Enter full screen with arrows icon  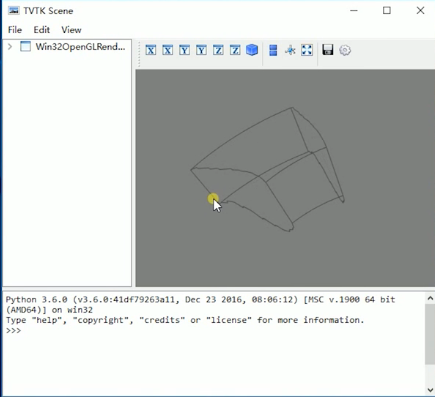pyautogui.click(x=307, y=50)
